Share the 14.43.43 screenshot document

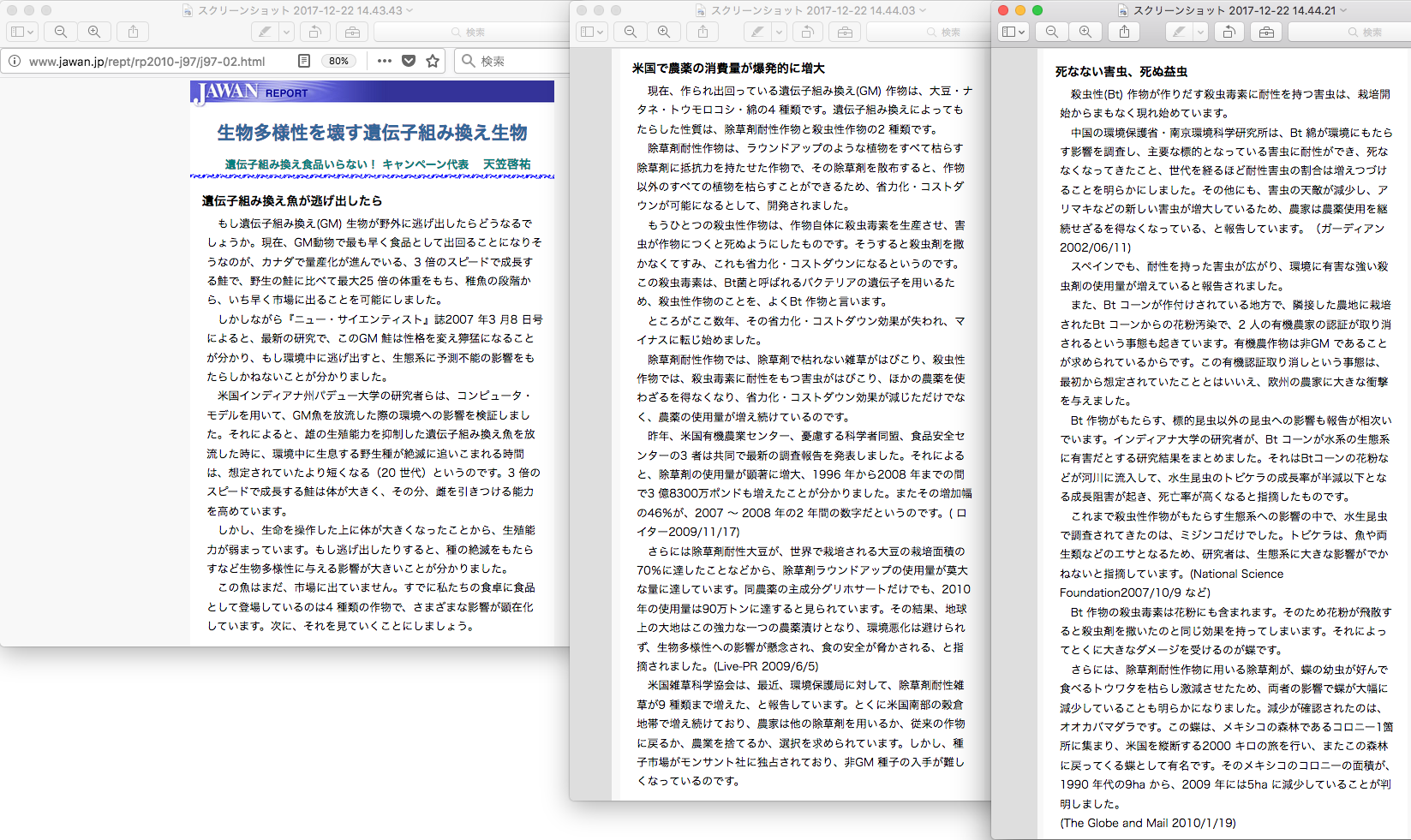point(133,32)
